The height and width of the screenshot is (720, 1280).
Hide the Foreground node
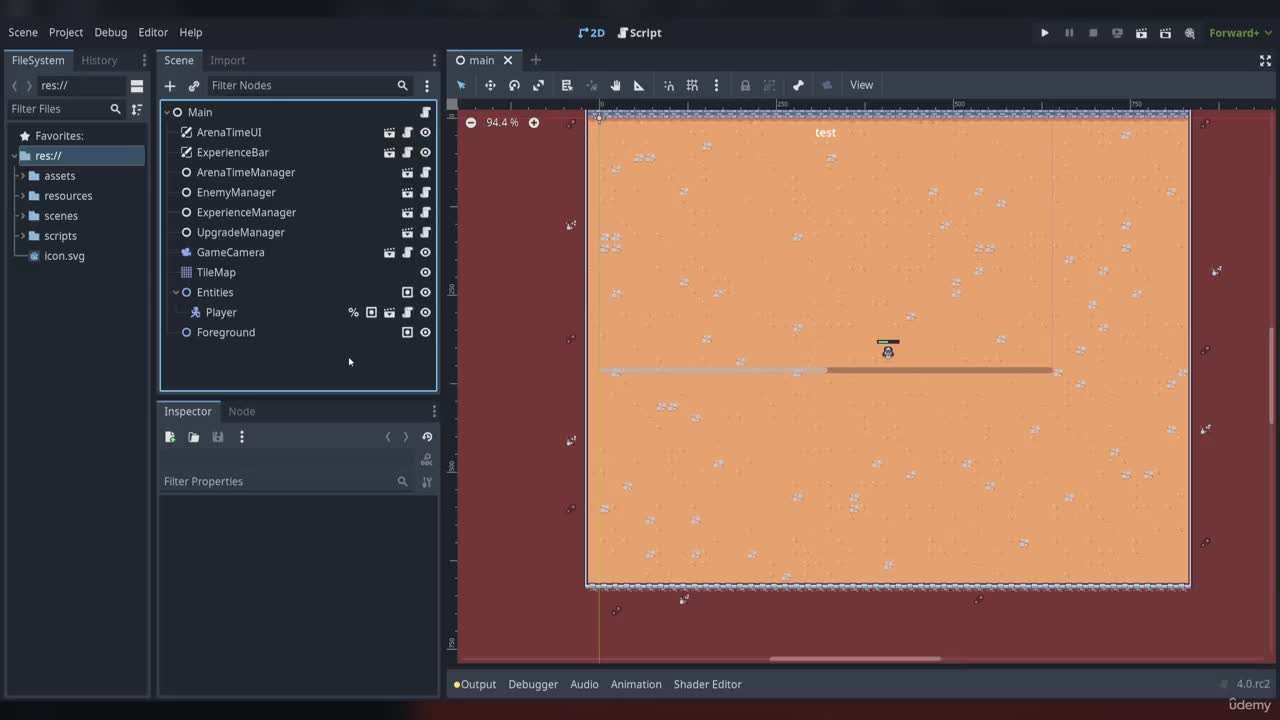coord(425,332)
